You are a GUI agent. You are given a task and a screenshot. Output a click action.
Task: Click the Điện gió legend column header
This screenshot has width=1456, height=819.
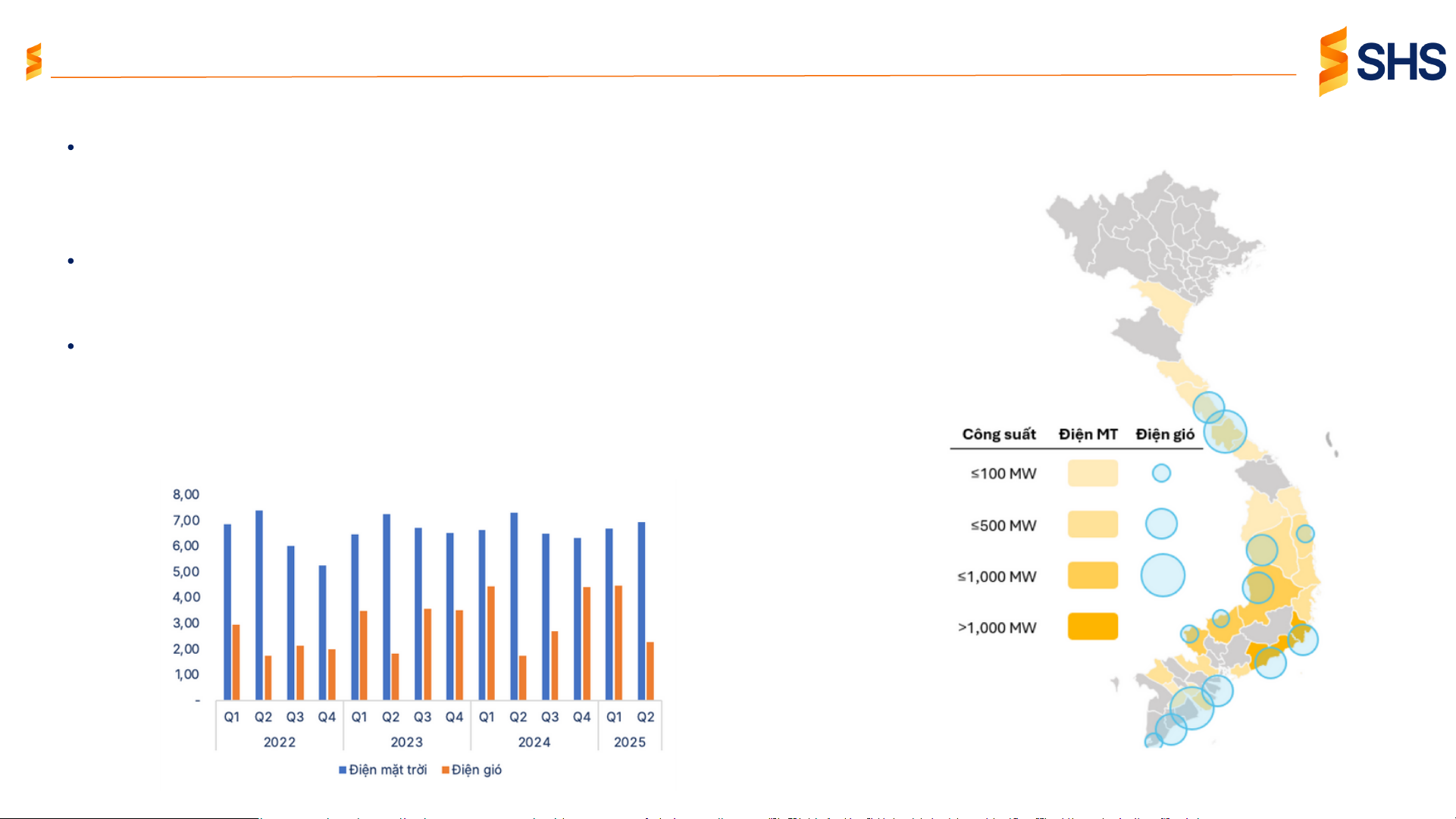(1164, 434)
